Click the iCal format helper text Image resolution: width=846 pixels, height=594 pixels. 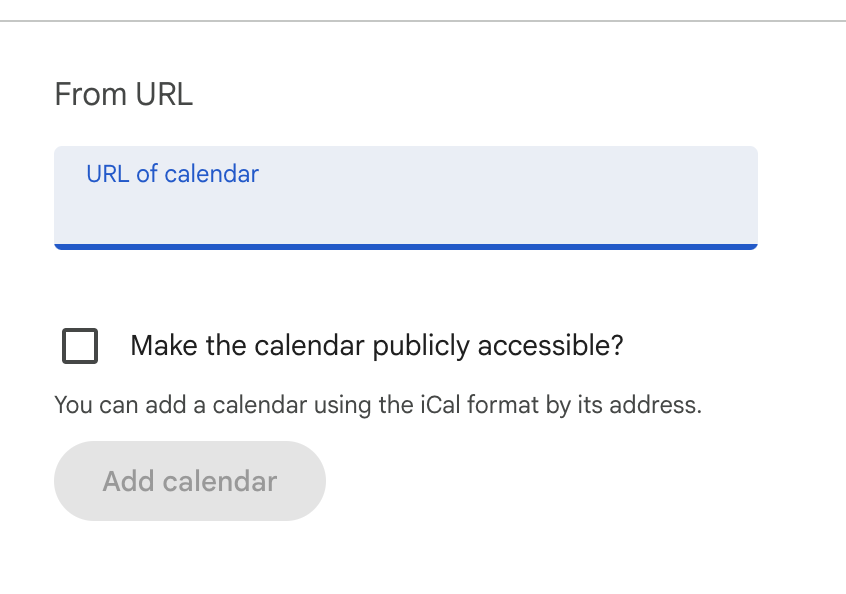coord(378,405)
